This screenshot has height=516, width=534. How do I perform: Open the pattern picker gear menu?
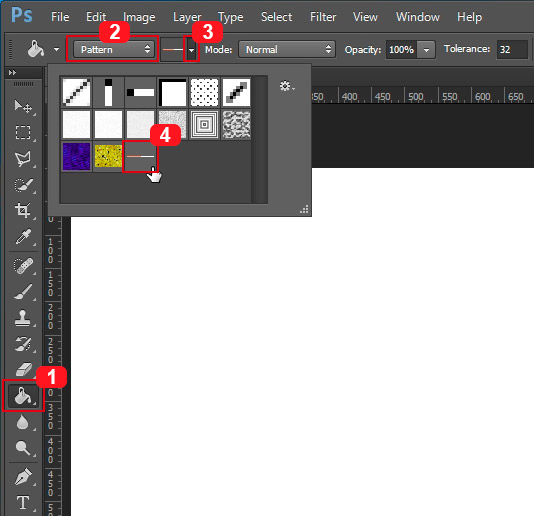click(x=287, y=86)
